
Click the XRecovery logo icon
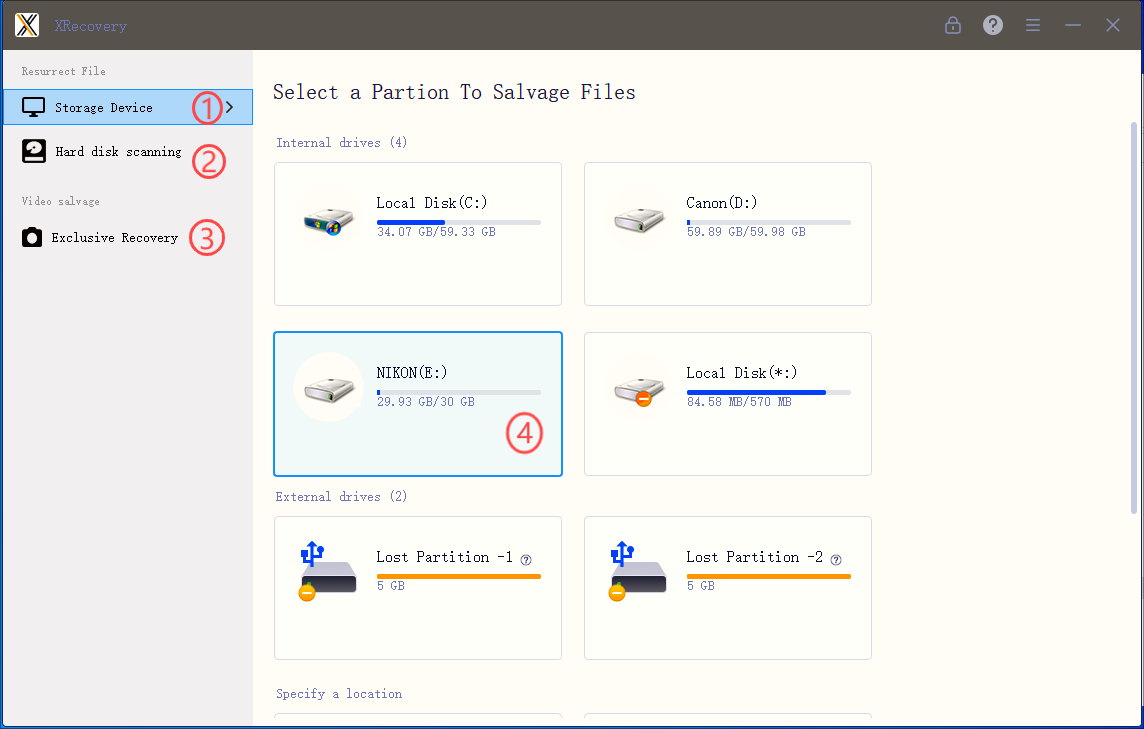point(27,26)
